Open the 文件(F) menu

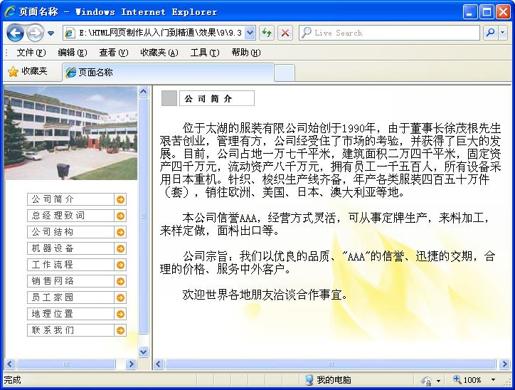pyautogui.click(x=31, y=52)
